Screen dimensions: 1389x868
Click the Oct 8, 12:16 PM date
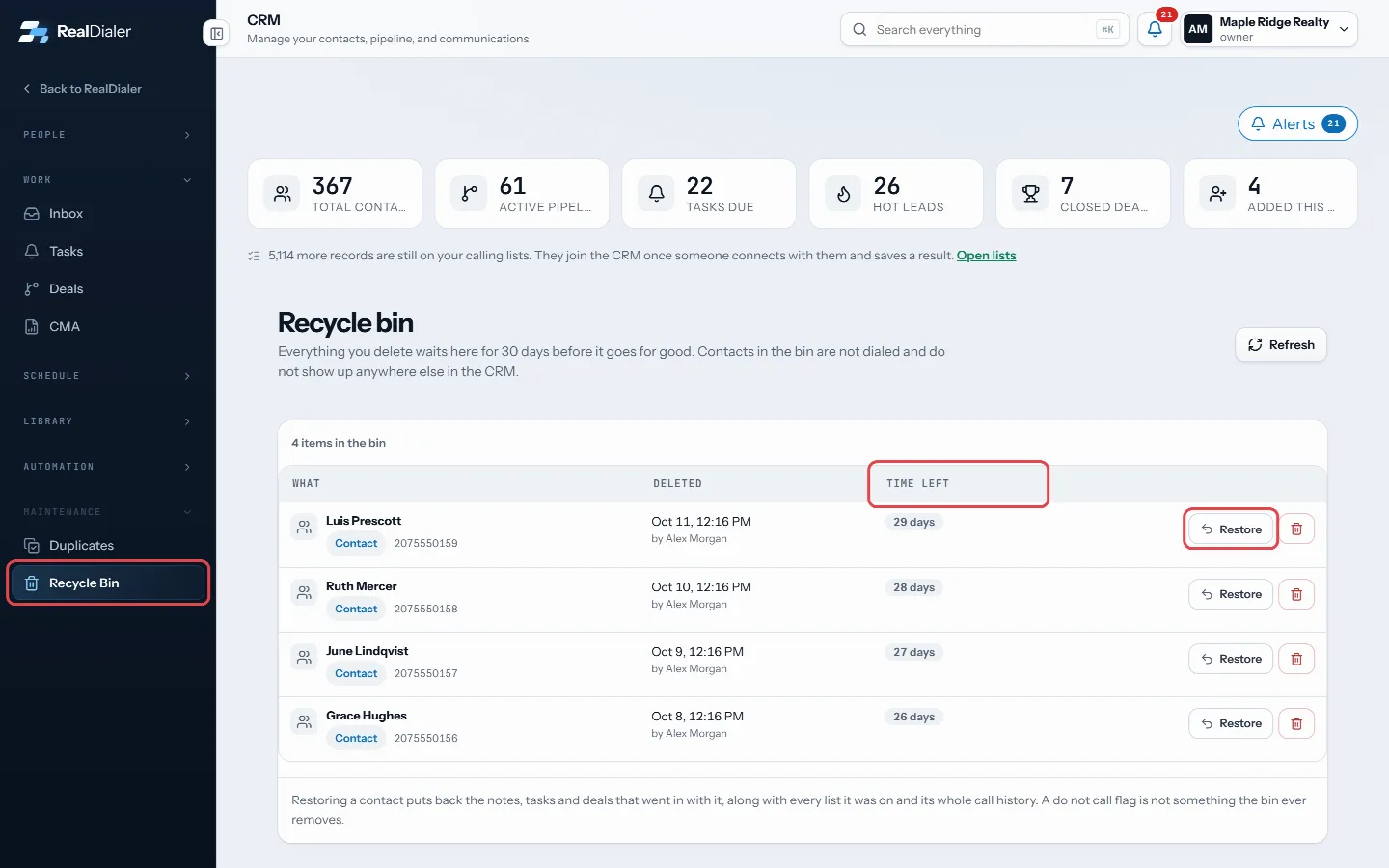697,717
